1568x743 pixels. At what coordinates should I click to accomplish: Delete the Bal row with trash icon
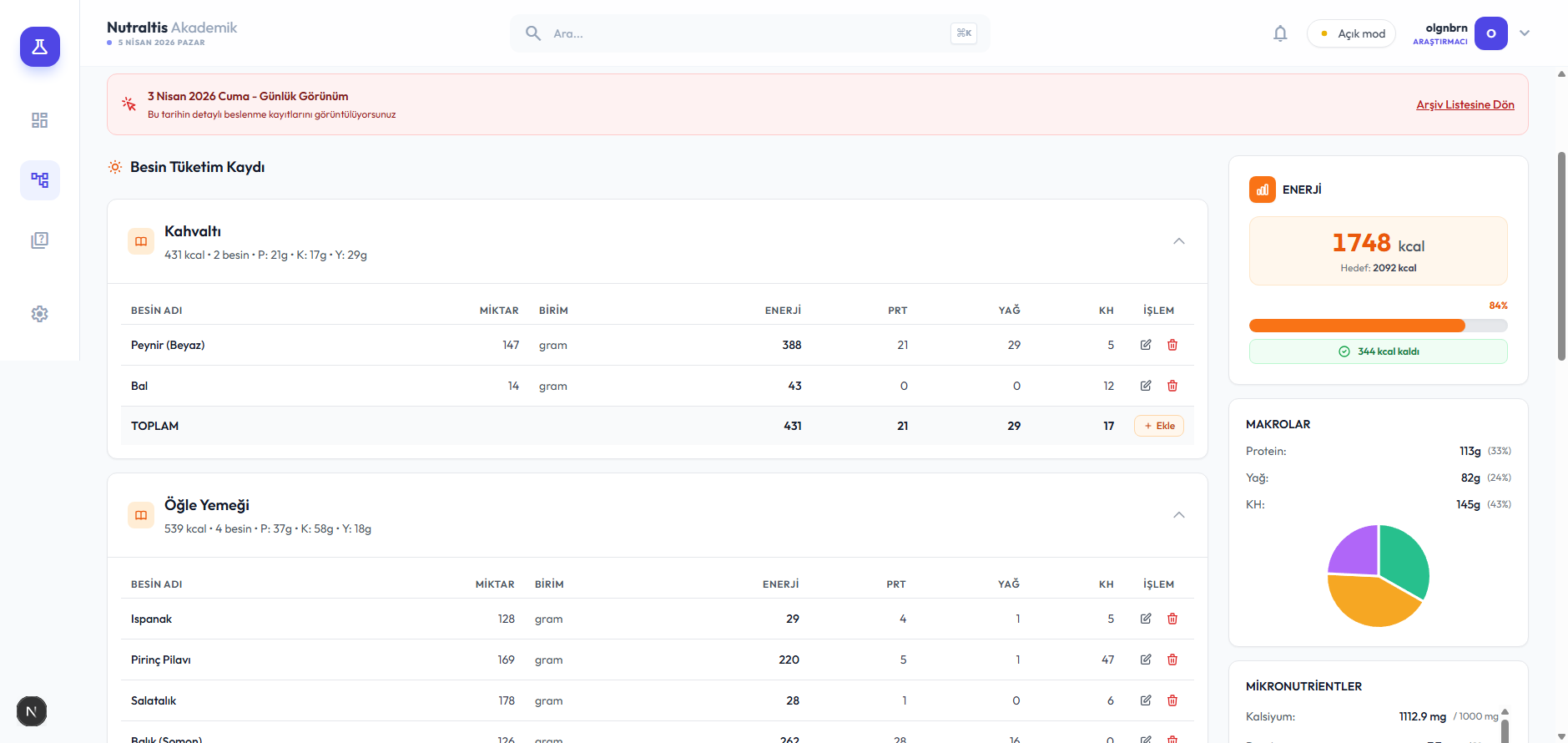point(1172,386)
